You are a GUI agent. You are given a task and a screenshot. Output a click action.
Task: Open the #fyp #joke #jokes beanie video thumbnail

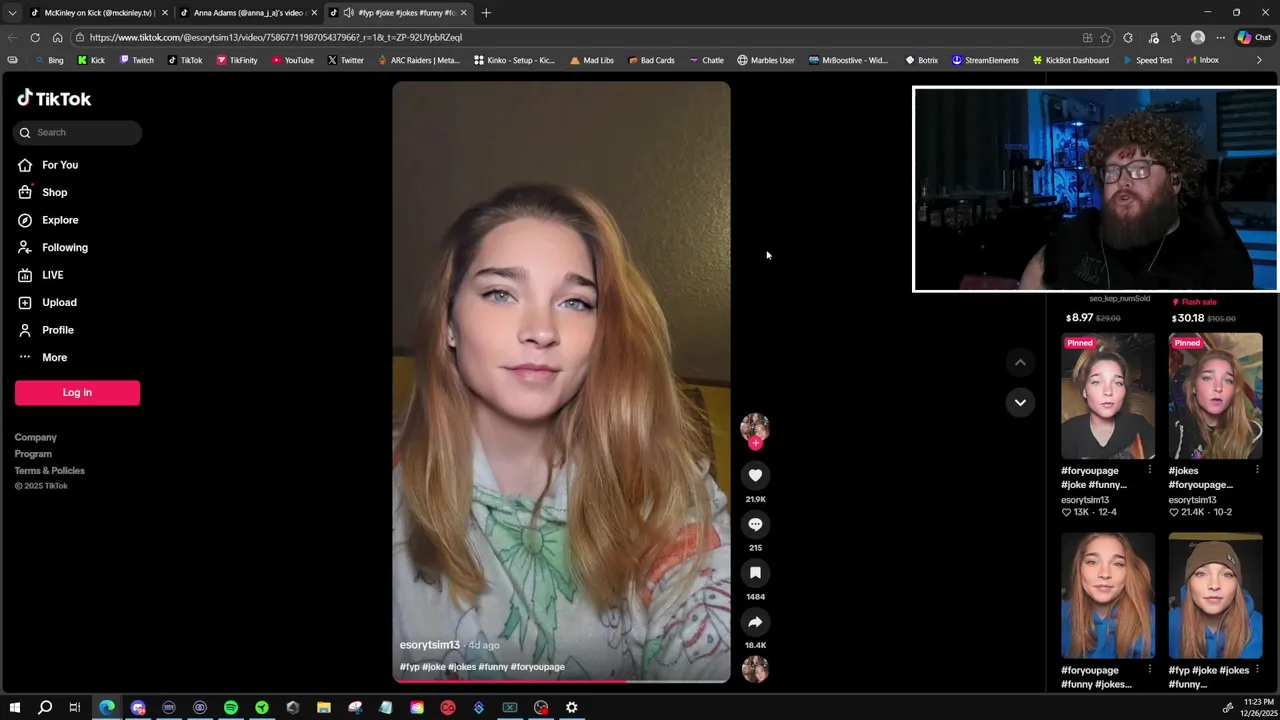tap(1215, 596)
